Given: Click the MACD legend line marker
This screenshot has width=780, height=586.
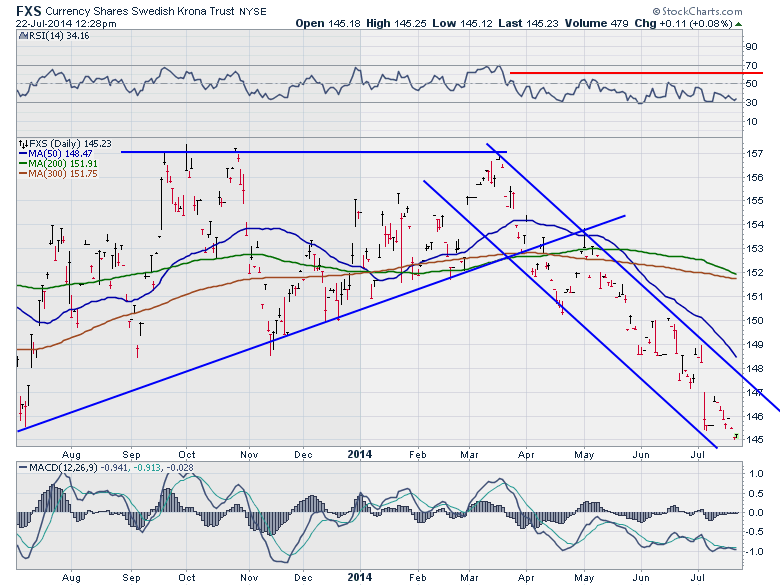Looking at the screenshot, I should [23, 468].
